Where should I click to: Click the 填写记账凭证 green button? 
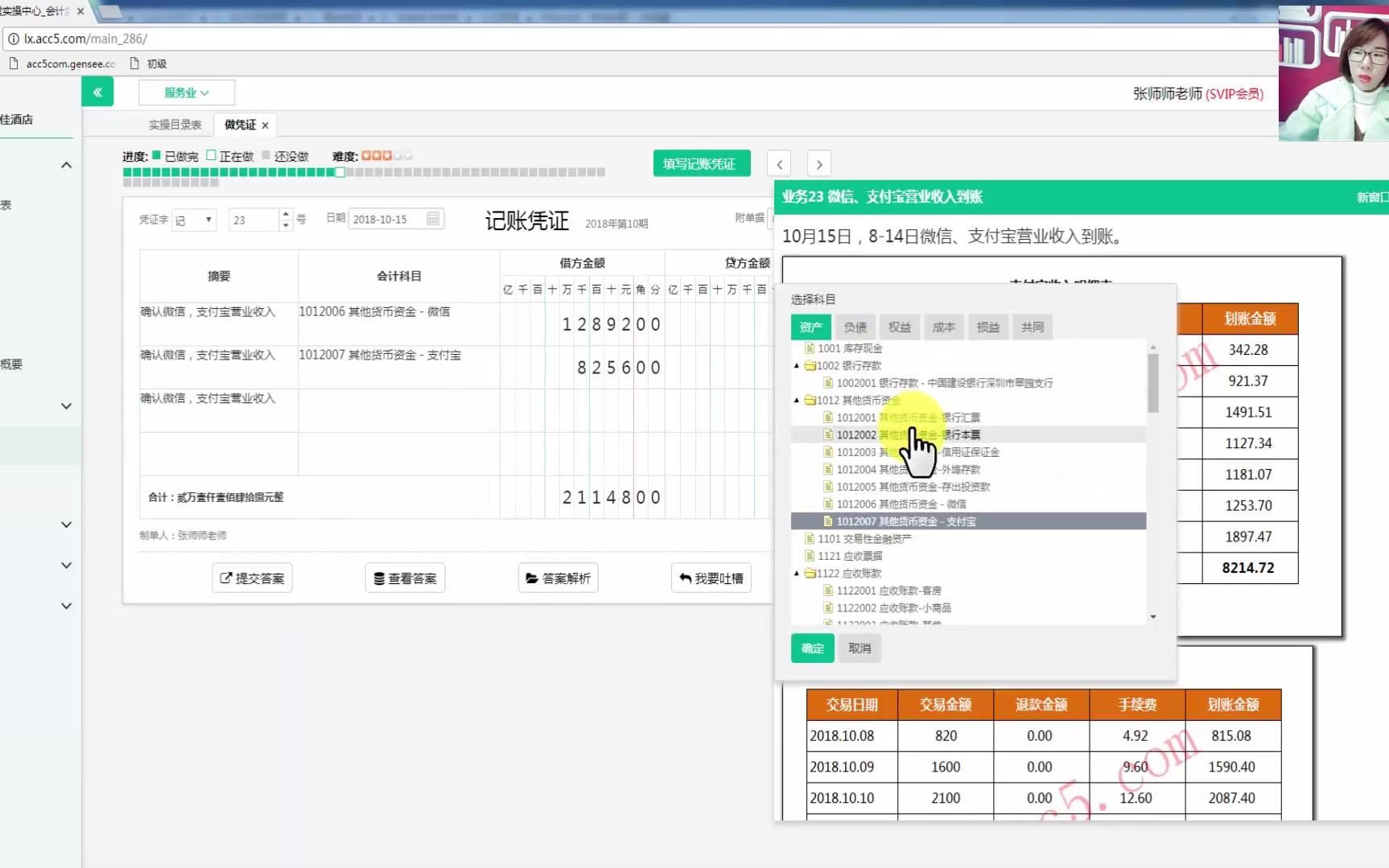[x=700, y=163]
